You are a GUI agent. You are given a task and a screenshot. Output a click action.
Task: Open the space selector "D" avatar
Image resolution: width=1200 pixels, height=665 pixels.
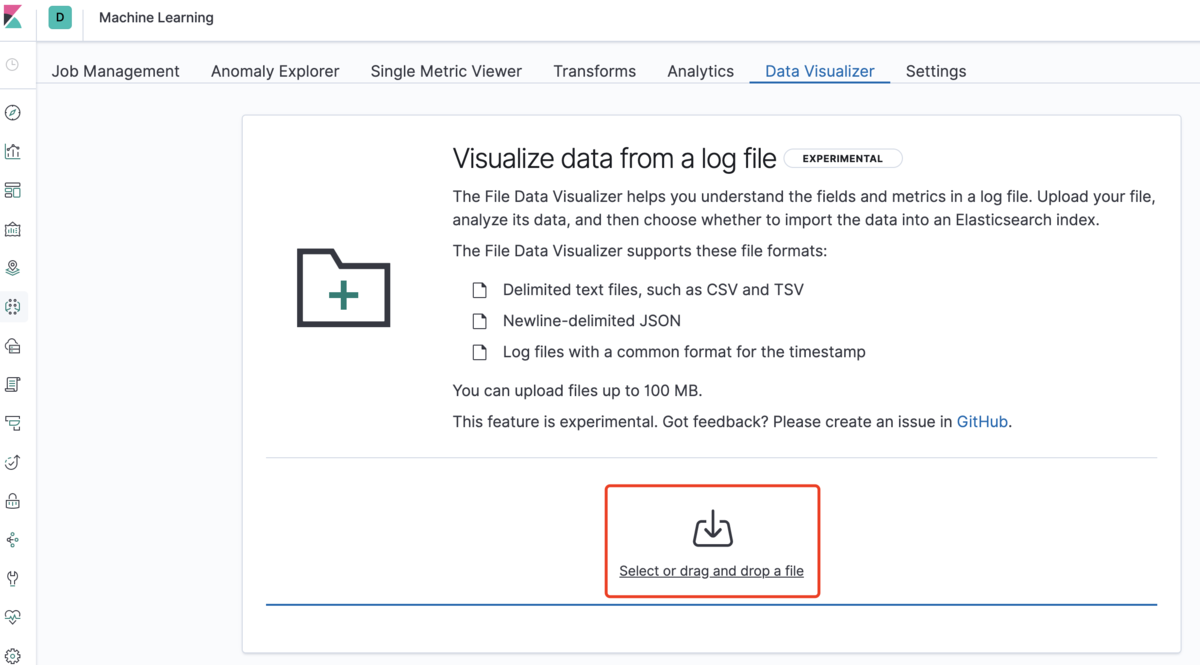pos(60,17)
